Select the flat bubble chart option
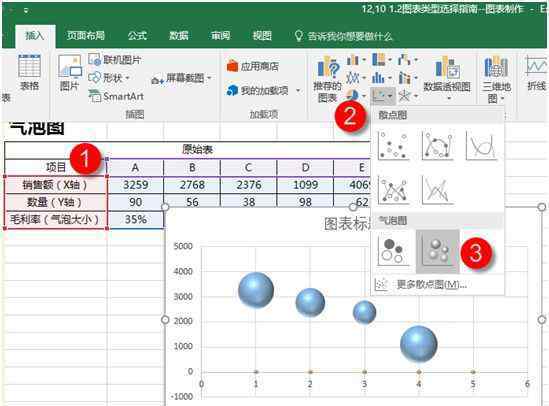The height and width of the screenshot is (406, 549). 394,251
